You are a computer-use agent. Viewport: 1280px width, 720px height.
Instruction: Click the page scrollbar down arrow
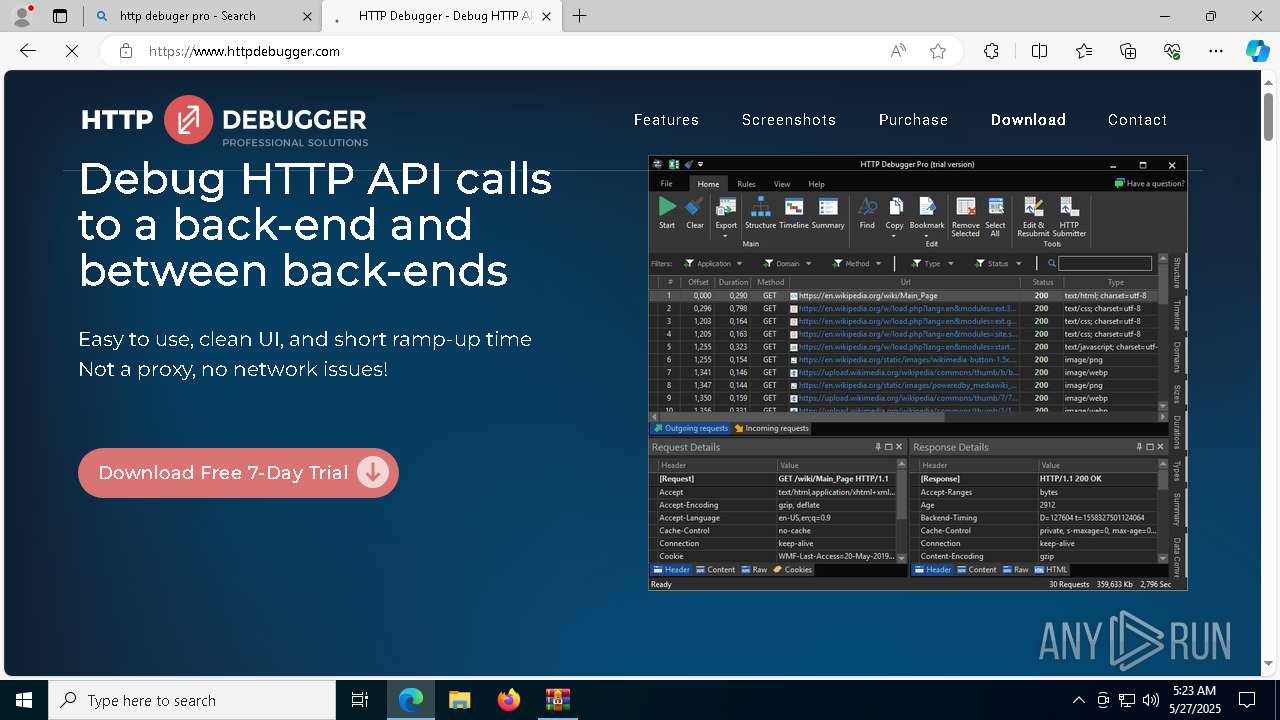[1270, 663]
